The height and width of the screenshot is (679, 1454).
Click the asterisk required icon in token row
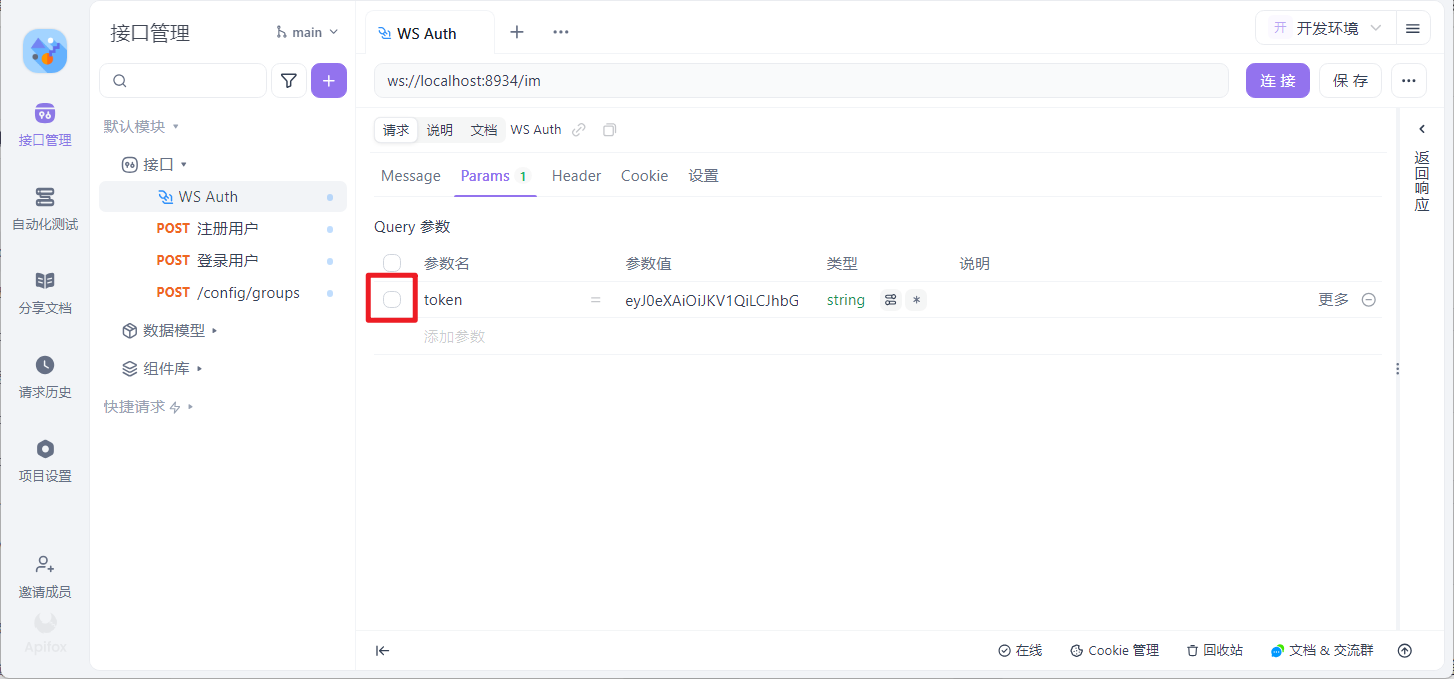click(916, 300)
